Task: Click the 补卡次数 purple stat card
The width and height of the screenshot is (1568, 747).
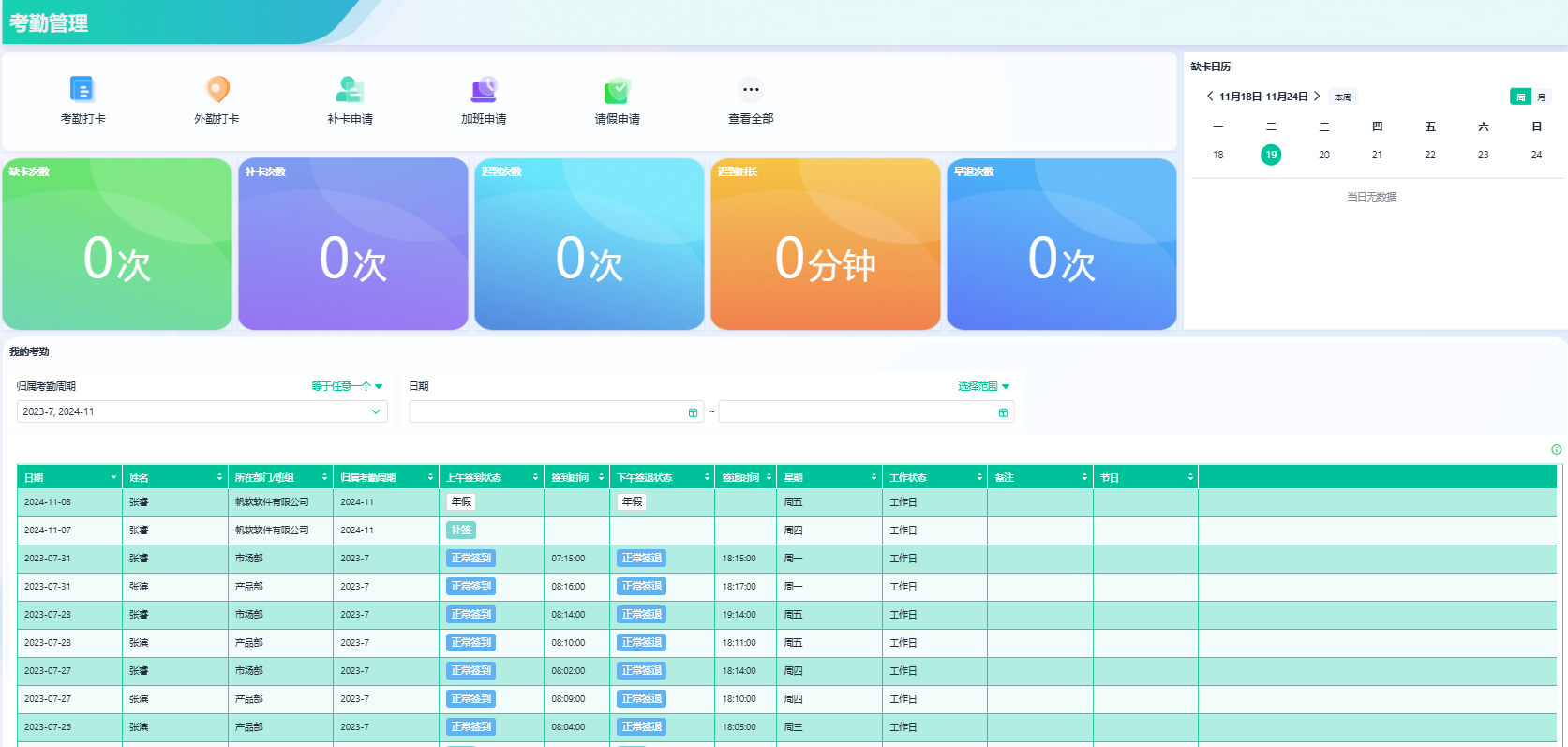Action: click(x=353, y=244)
